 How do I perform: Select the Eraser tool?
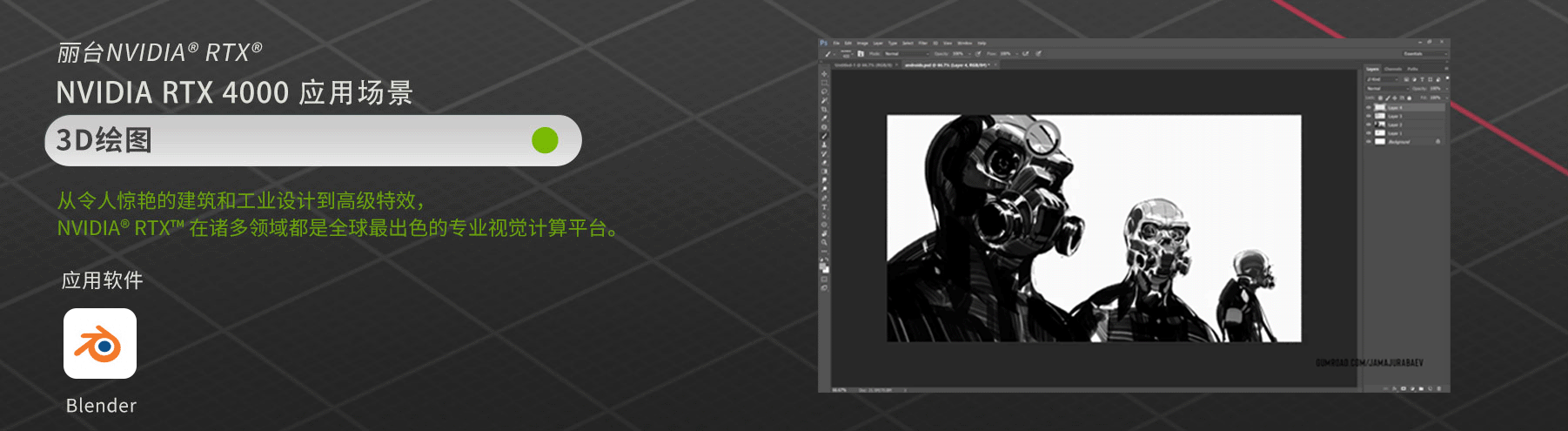click(824, 162)
